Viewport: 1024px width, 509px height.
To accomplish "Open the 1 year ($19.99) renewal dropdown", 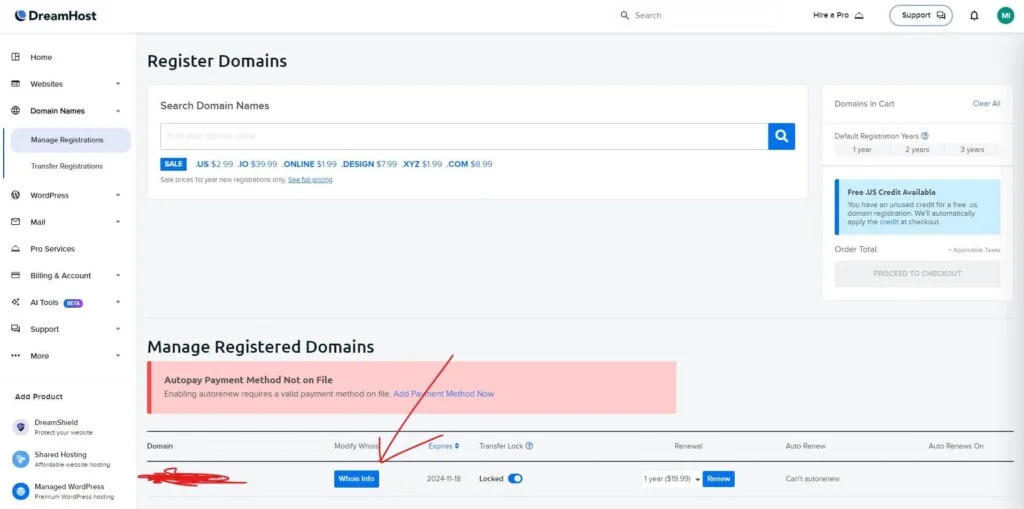I will point(671,479).
